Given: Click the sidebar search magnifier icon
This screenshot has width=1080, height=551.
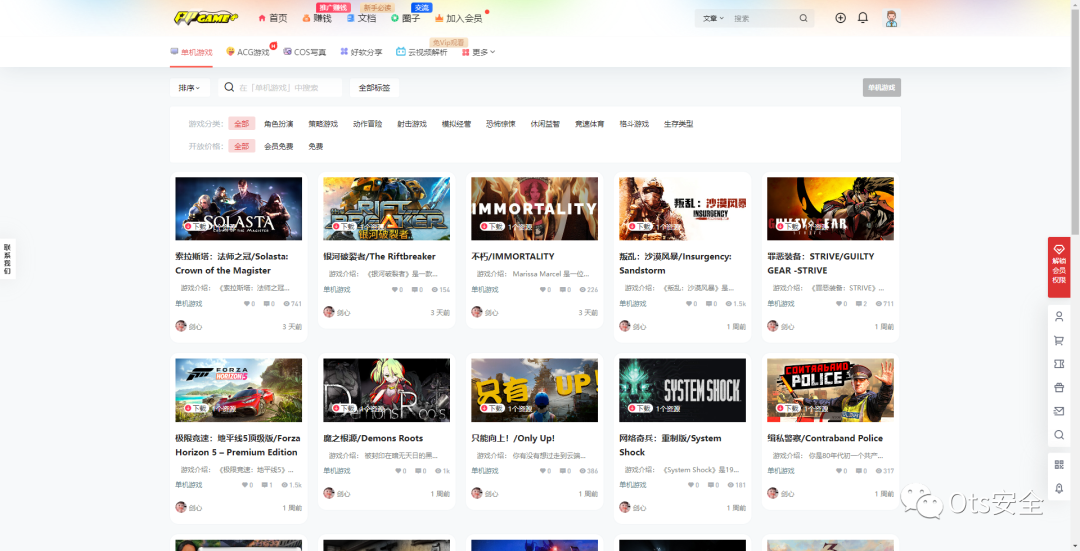Looking at the screenshot, I should [x=1059, y=435].
